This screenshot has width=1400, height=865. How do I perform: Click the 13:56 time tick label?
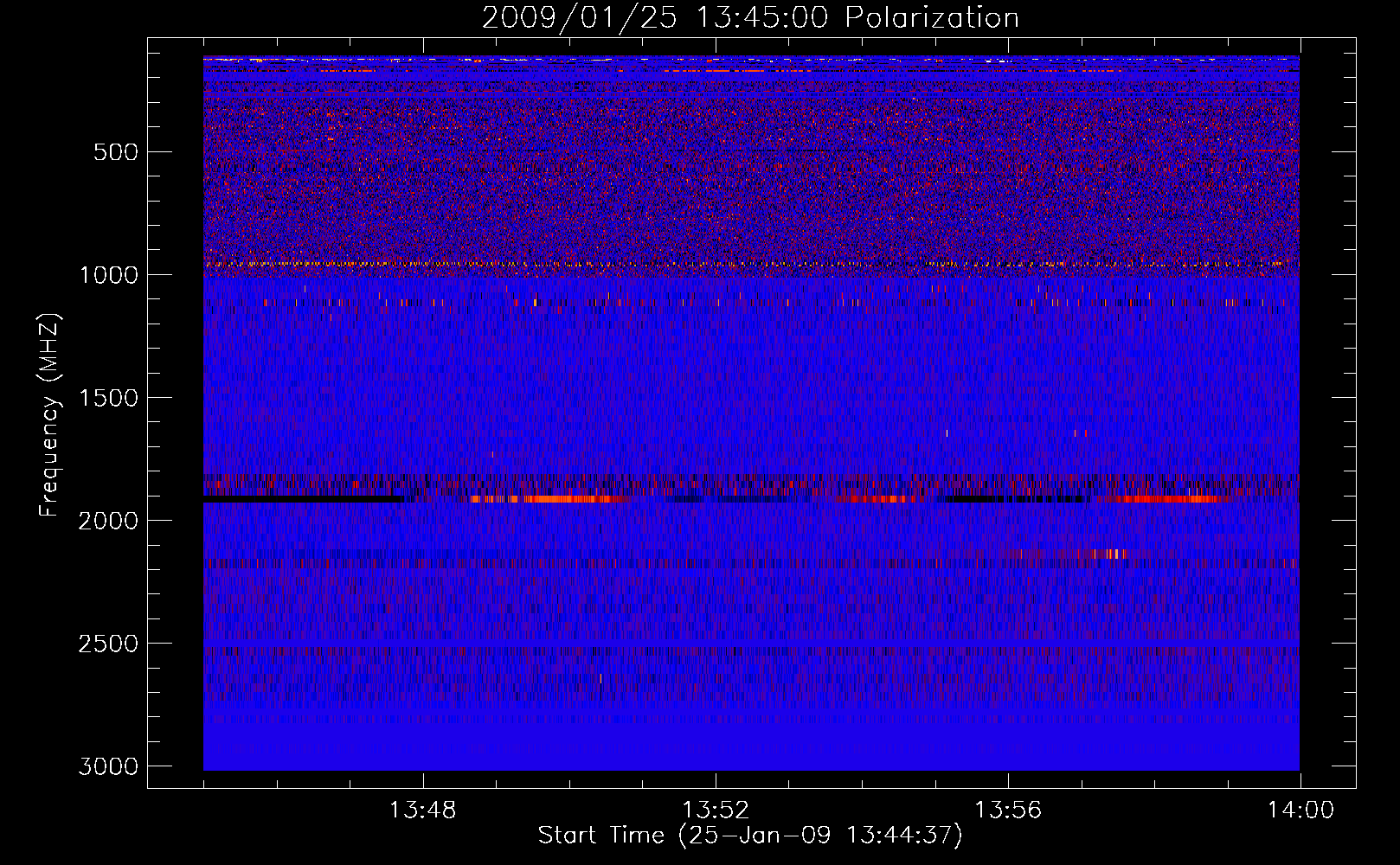1008,811
